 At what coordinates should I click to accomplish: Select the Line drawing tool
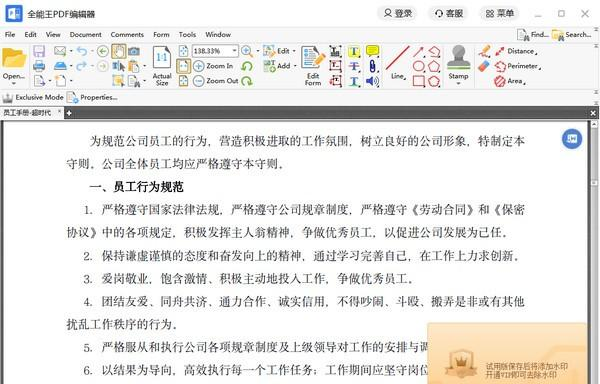tap(398, 62)
